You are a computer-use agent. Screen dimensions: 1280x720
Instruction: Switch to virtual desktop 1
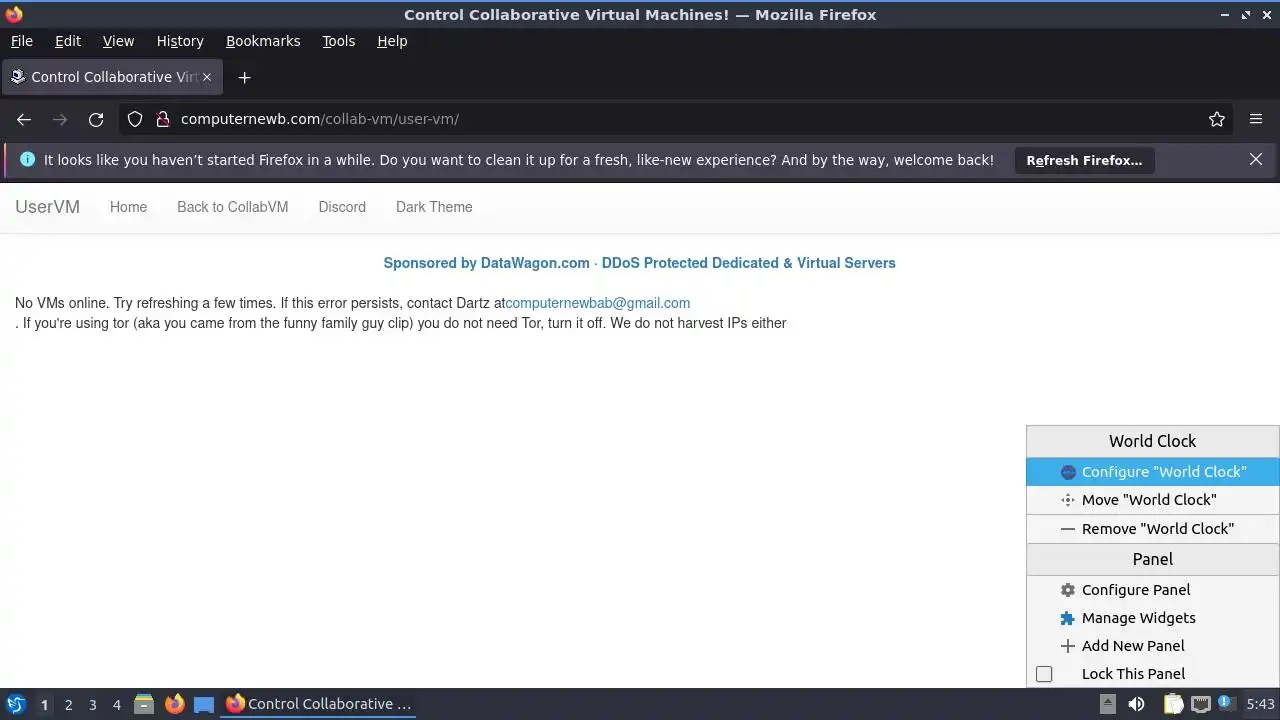44,705
